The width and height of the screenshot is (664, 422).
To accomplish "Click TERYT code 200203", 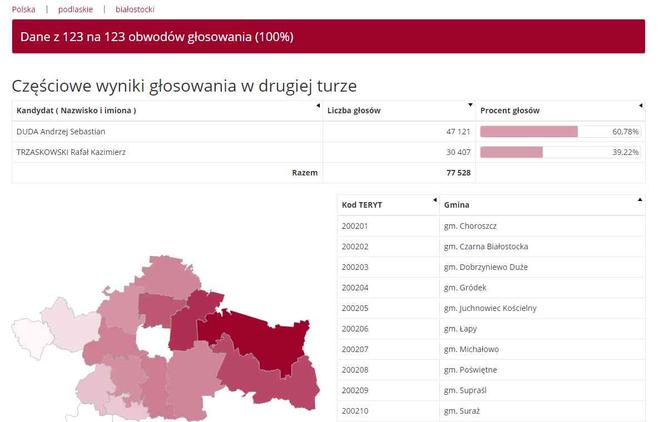I will 355,267.
